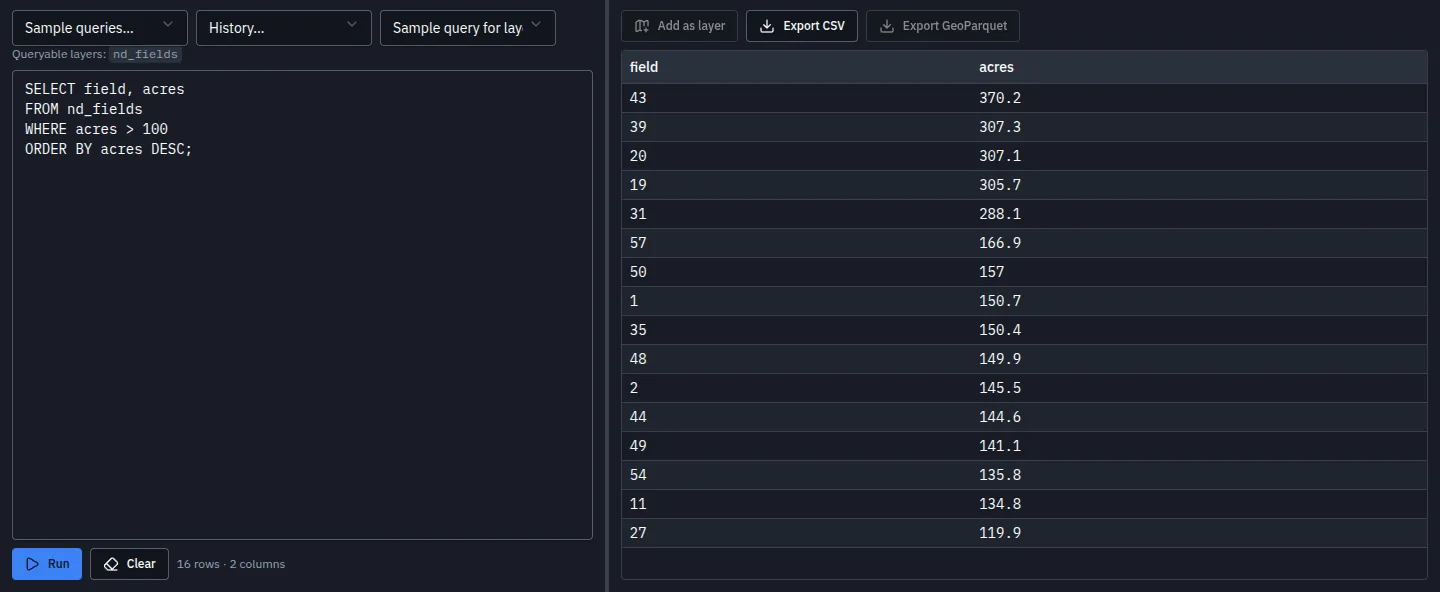Open the Sample queries dropdown

100,28
